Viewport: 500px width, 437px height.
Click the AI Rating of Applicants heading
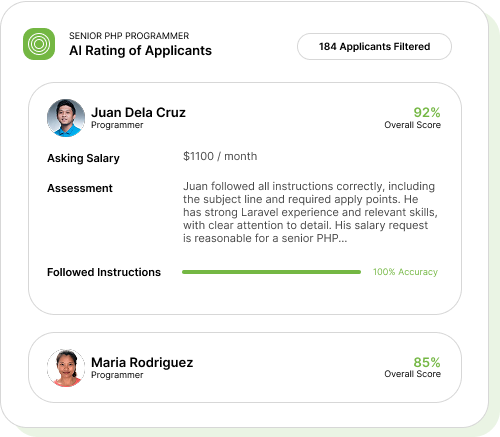tap(140, 51)
